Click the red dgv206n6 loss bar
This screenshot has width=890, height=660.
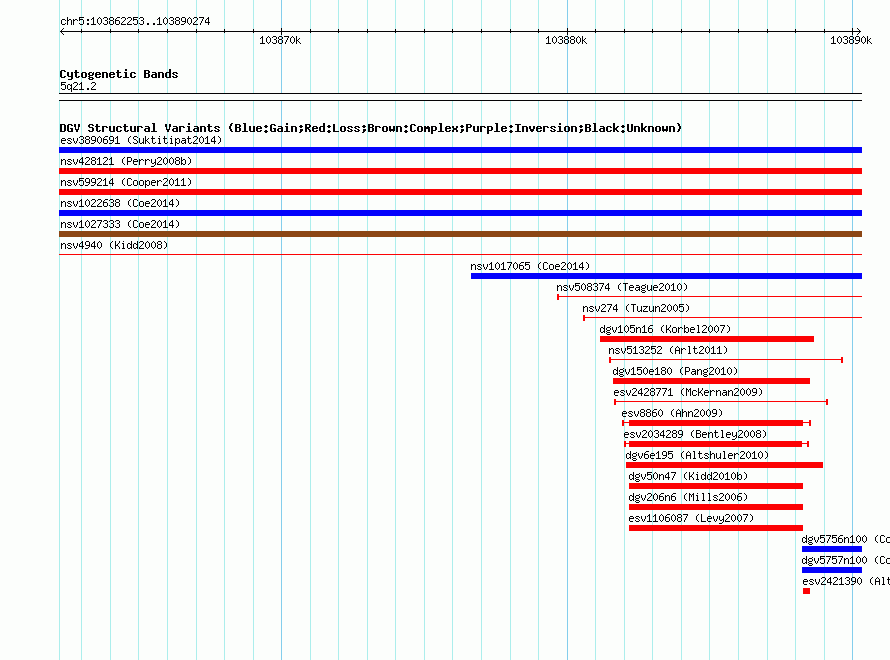pos(716,507)
